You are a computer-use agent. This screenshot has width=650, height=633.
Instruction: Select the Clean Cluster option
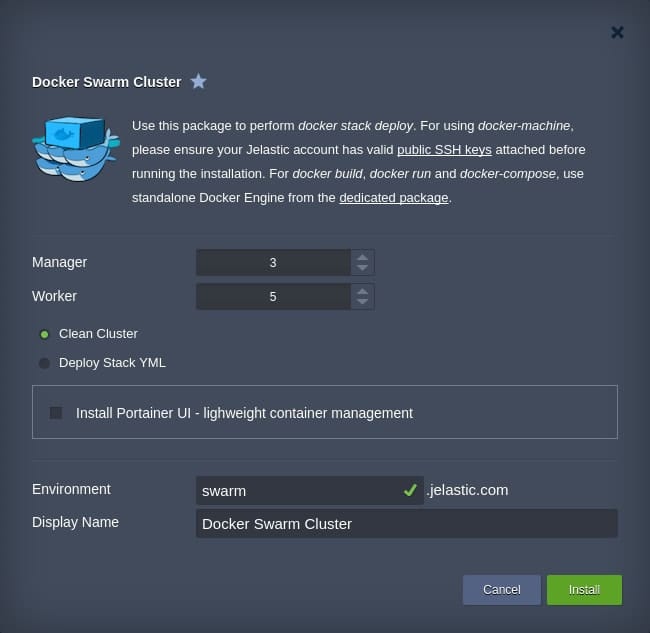click(44, 334)
